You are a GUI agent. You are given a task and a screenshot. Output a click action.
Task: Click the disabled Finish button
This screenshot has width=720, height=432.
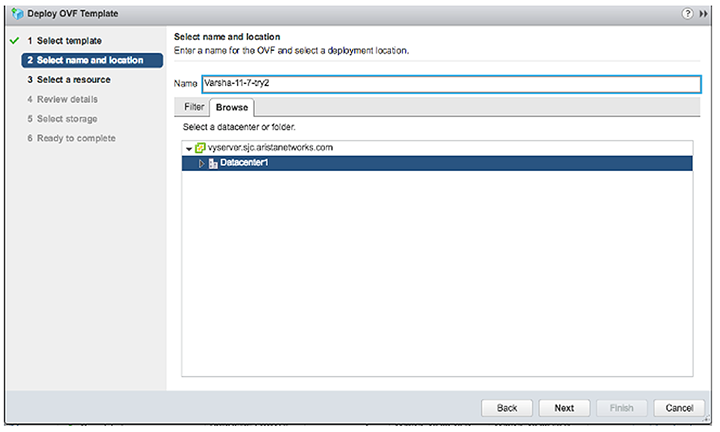pyautogui.click(x=622, y=408)
